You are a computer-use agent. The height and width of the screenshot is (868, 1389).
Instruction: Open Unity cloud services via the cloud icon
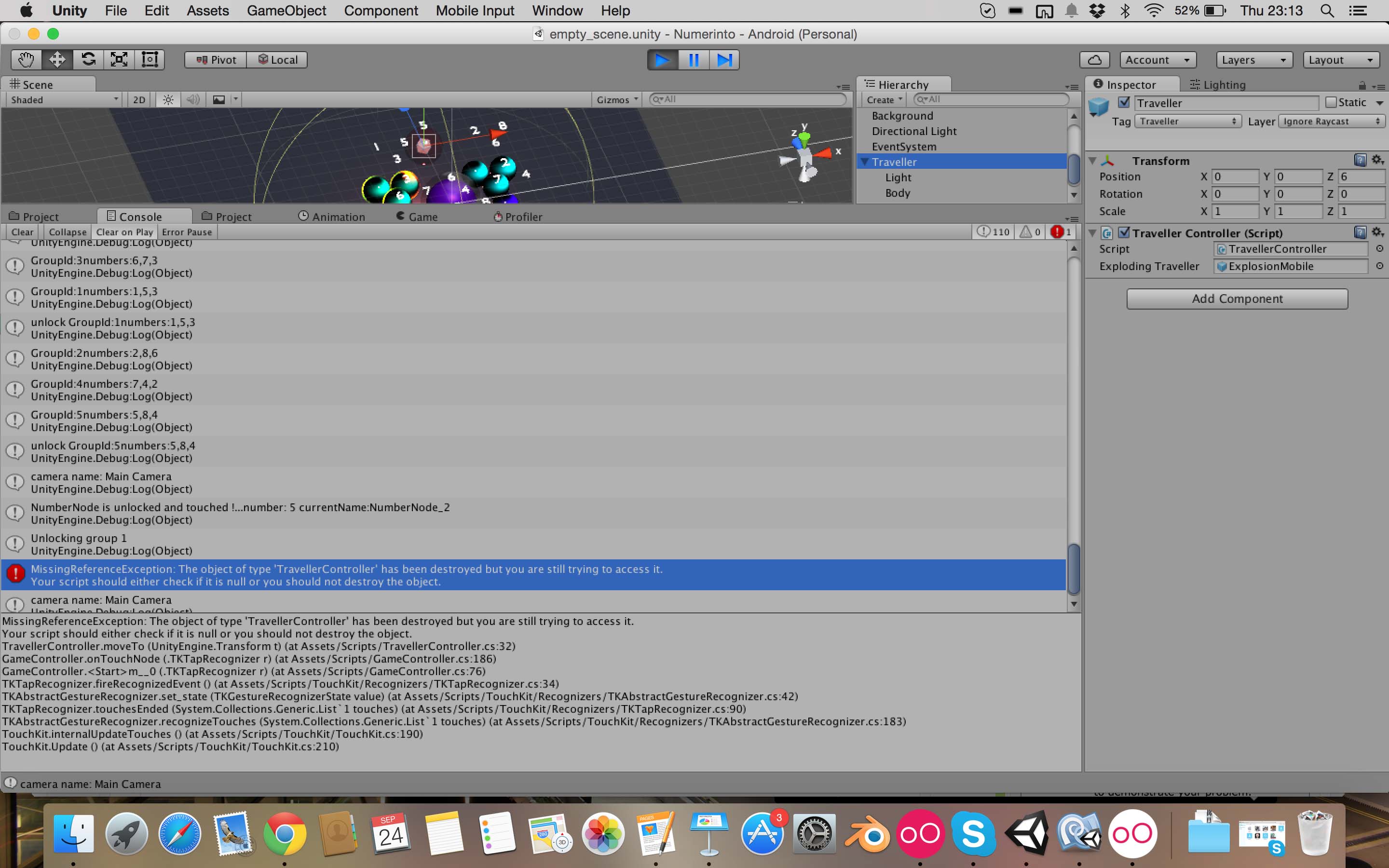1093,59
